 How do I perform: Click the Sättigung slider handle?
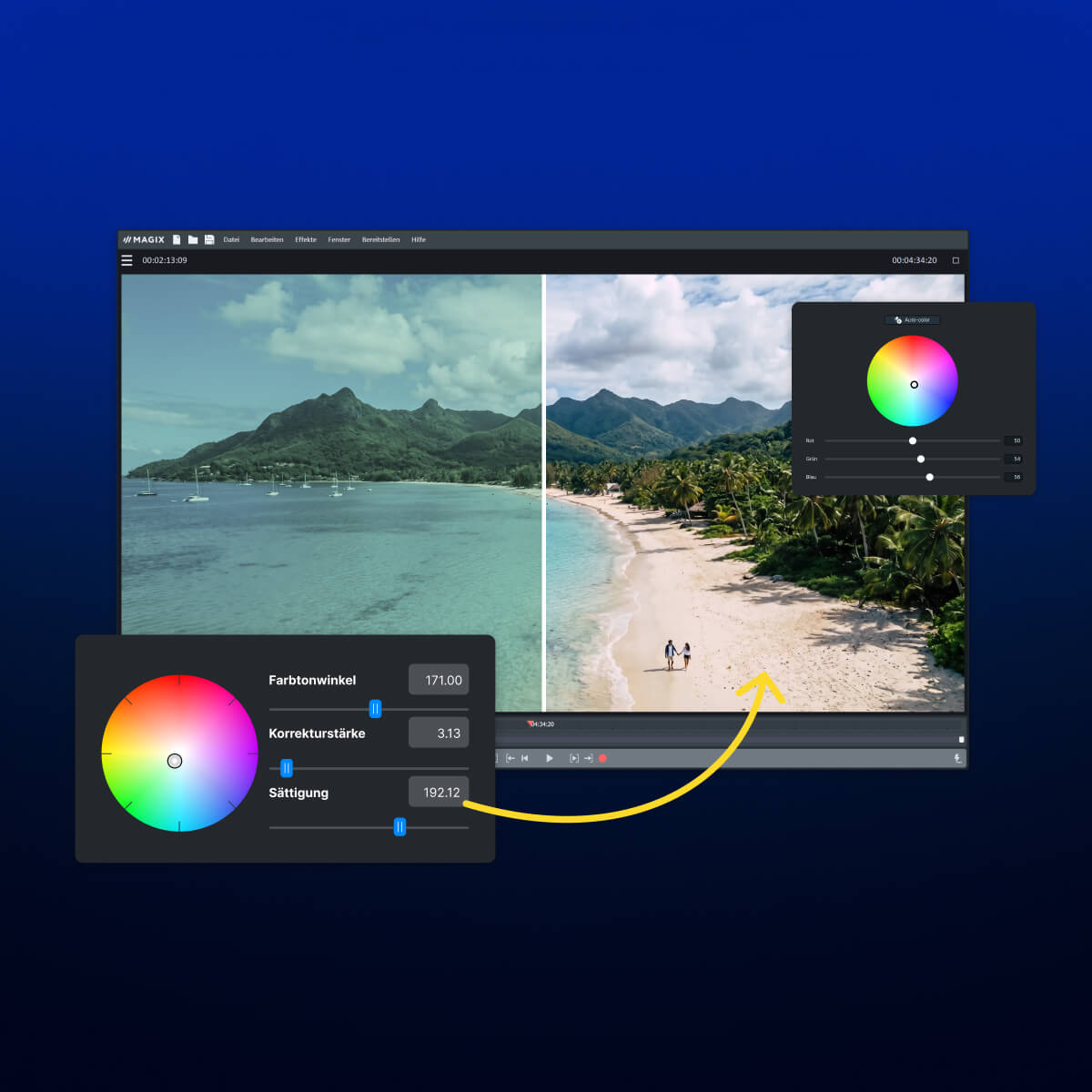[x=399, y=827]
